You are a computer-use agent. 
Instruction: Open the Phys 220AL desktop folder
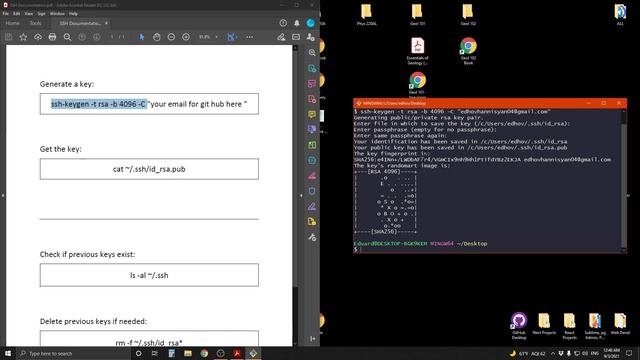pos(367,15)
